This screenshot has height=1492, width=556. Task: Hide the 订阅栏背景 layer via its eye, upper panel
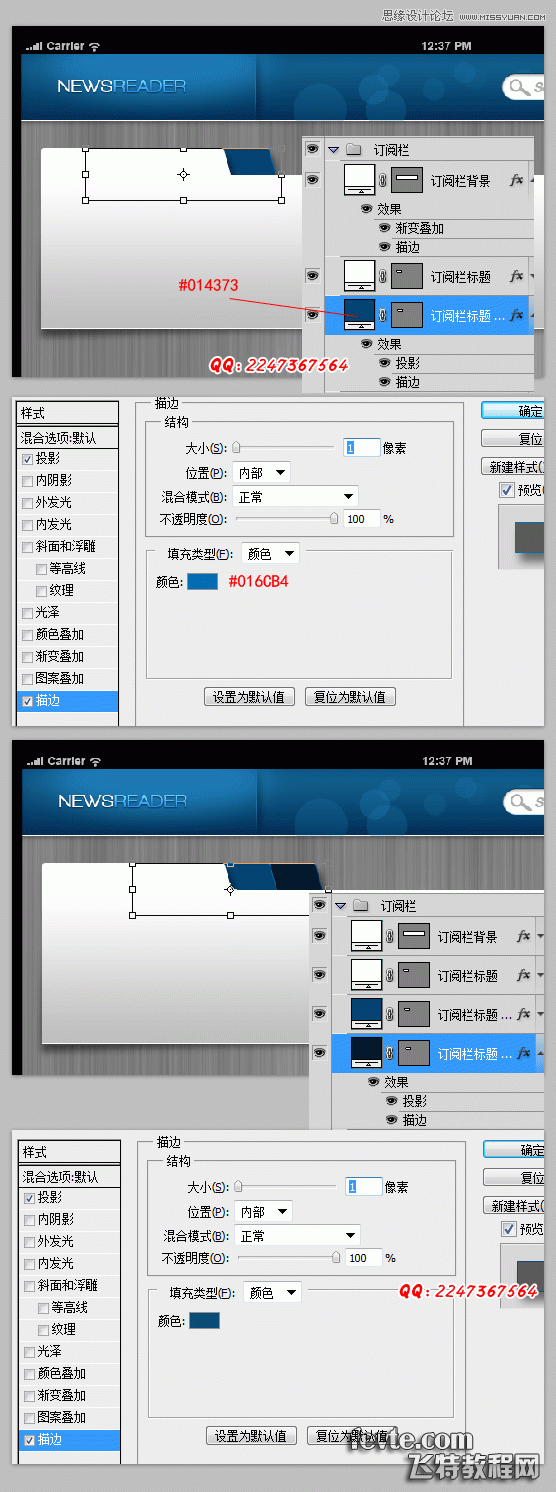312,180
